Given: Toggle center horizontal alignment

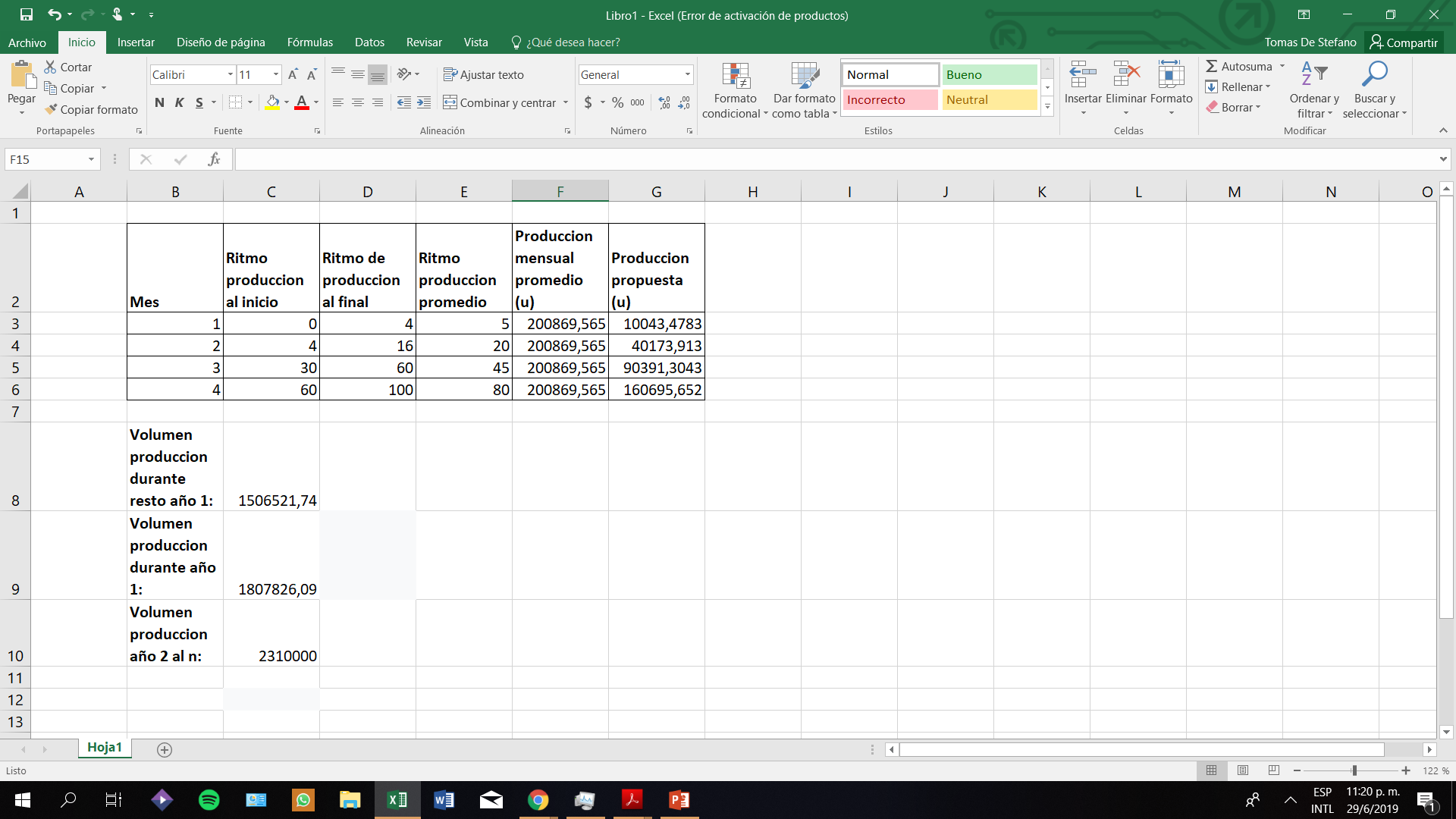Looking at the screenshot, I should click(x=358, y=102).
